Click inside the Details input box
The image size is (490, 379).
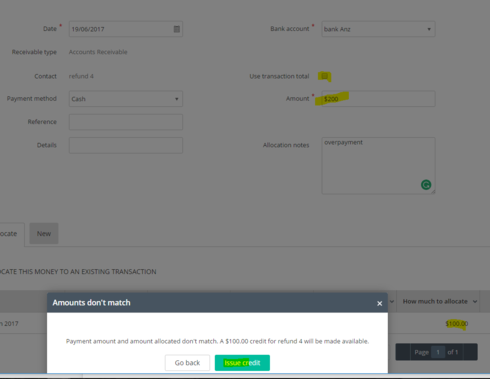pyautogui.click(x=126, y=145)
